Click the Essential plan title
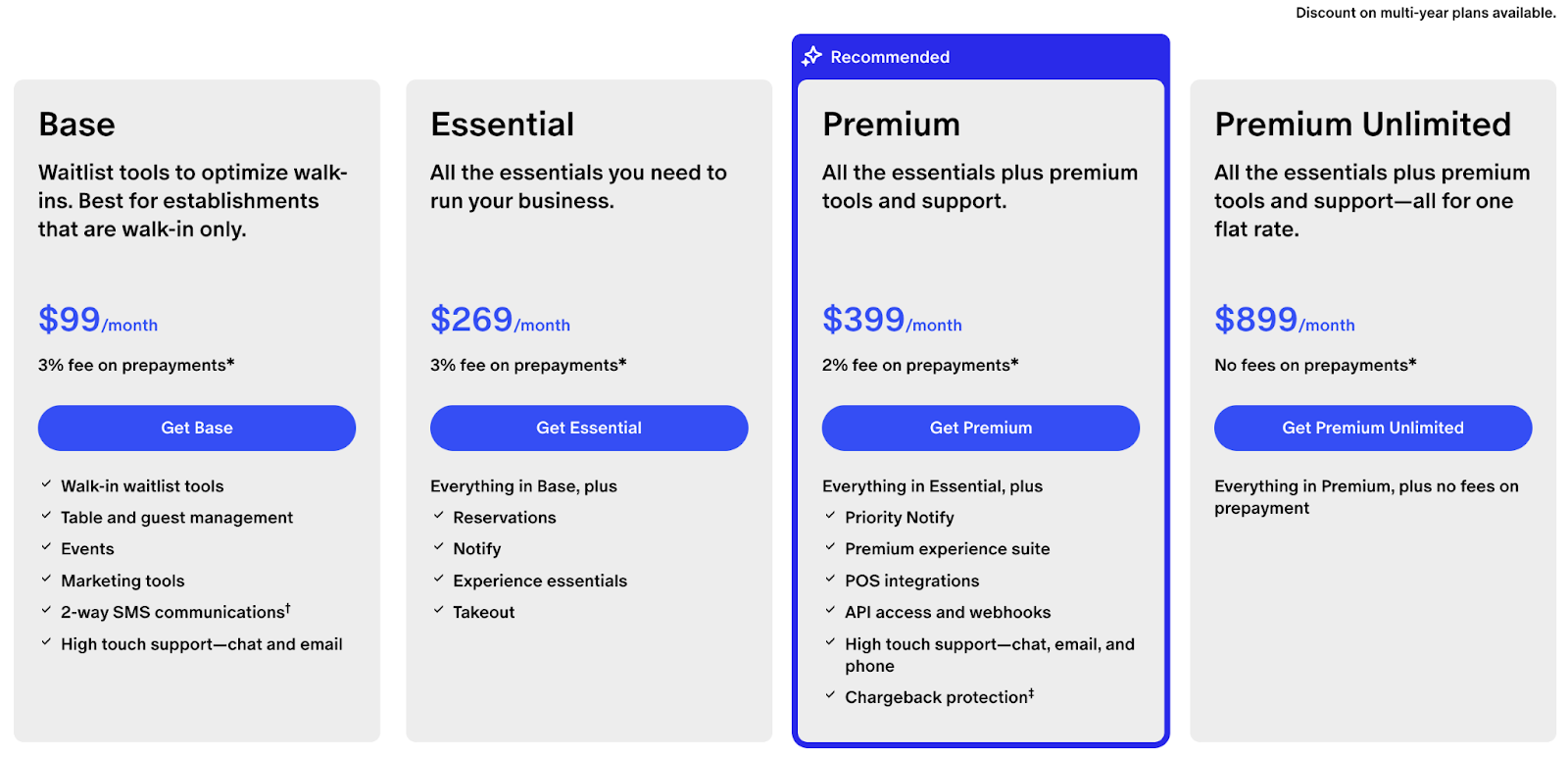Viewport: 1568px width, 759px height. 503,125
